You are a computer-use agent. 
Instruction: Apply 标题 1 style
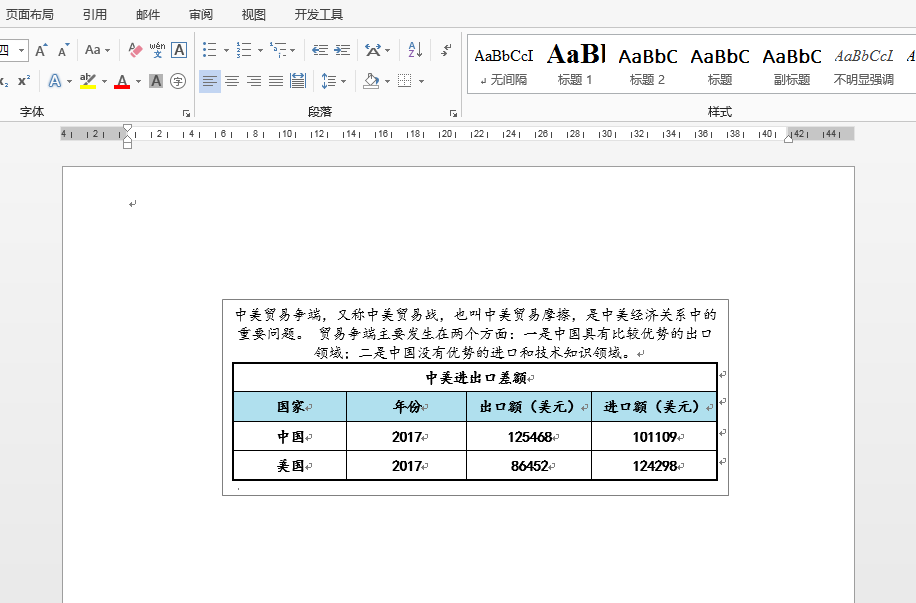pyautogui.click(x=576, y=64)
